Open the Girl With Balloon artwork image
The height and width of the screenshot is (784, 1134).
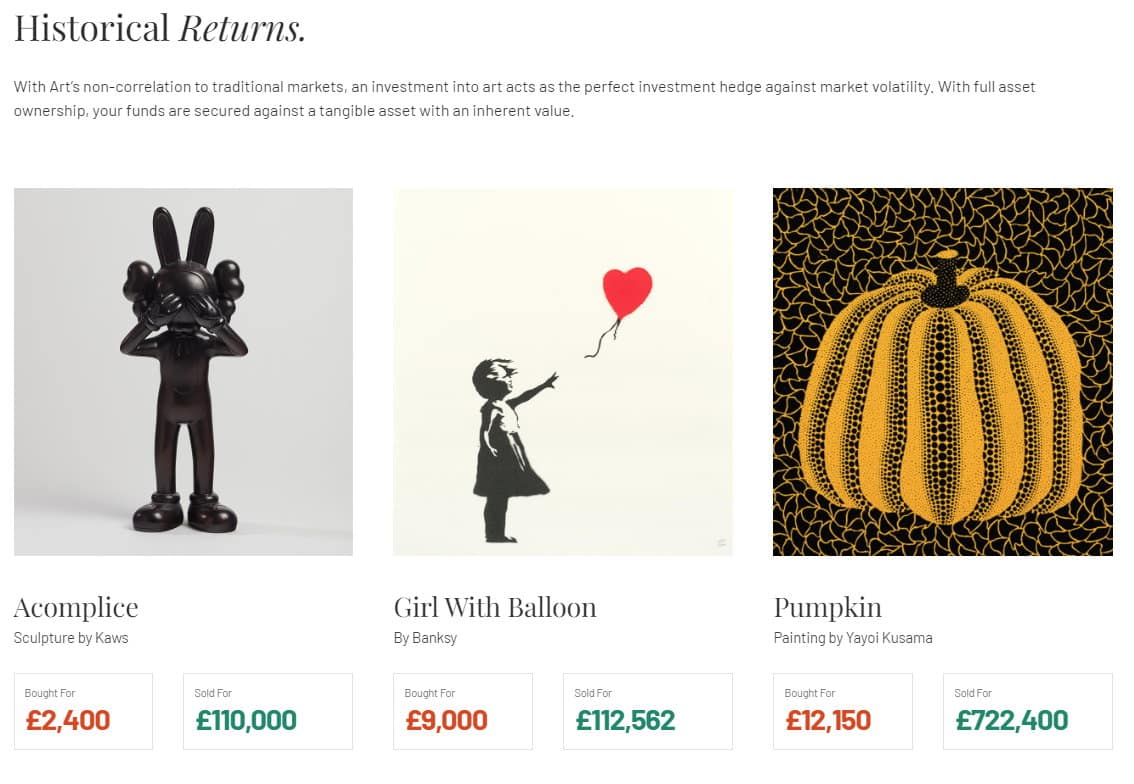coord(563,372)
